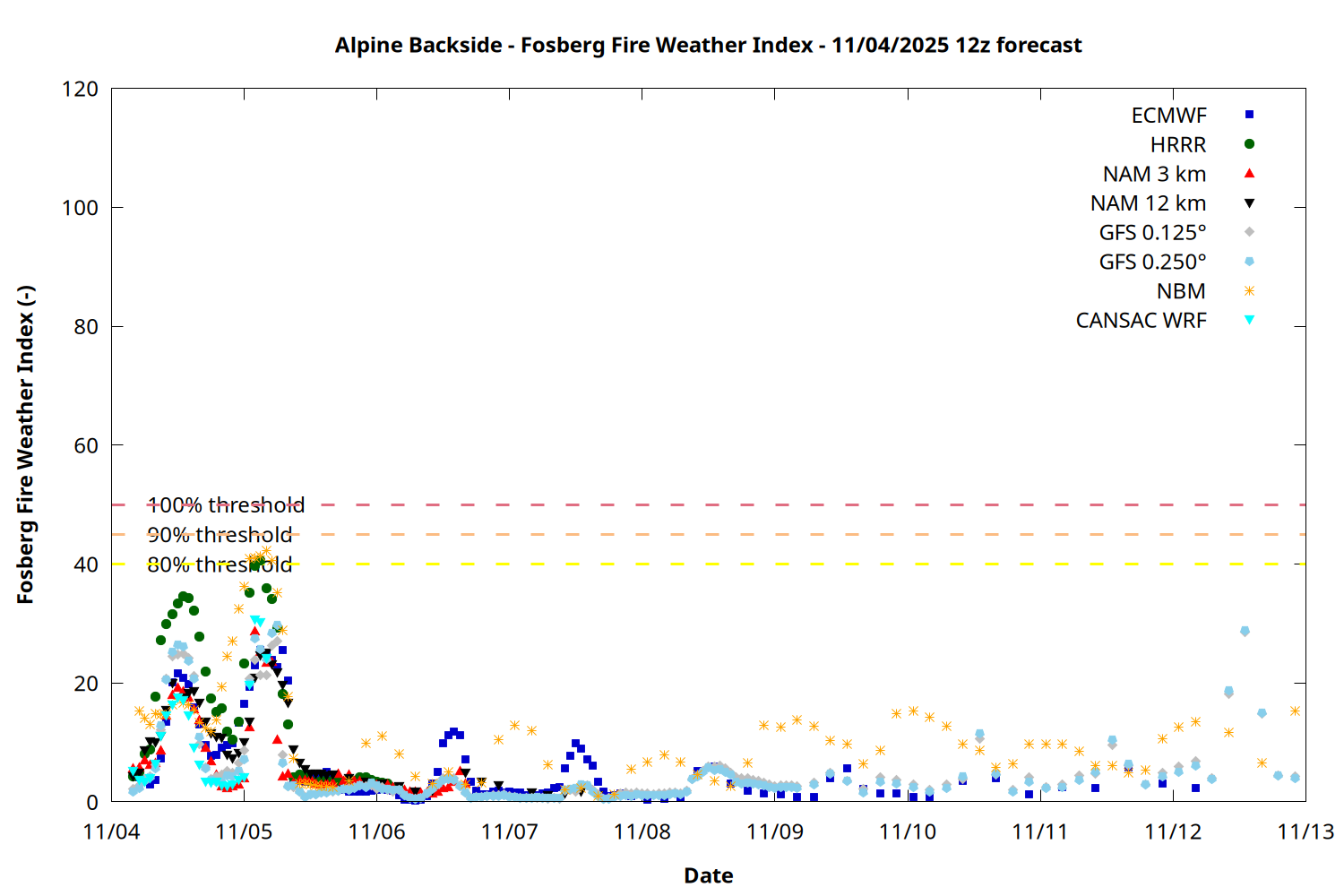Viewport: 1344px width, 896px height.
Task: Click the HRRR legend text label
Action: pyautogui.click(x=1178, y=145)
